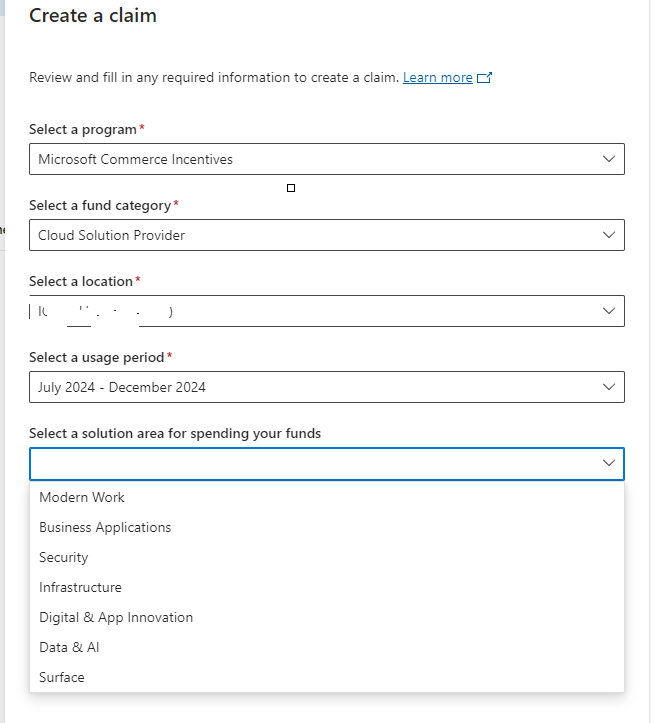This screenshot has width=655, height=723.
Task: Click the chevron of Microsoft Commerce Incentives field
Action: click(609, 159)
